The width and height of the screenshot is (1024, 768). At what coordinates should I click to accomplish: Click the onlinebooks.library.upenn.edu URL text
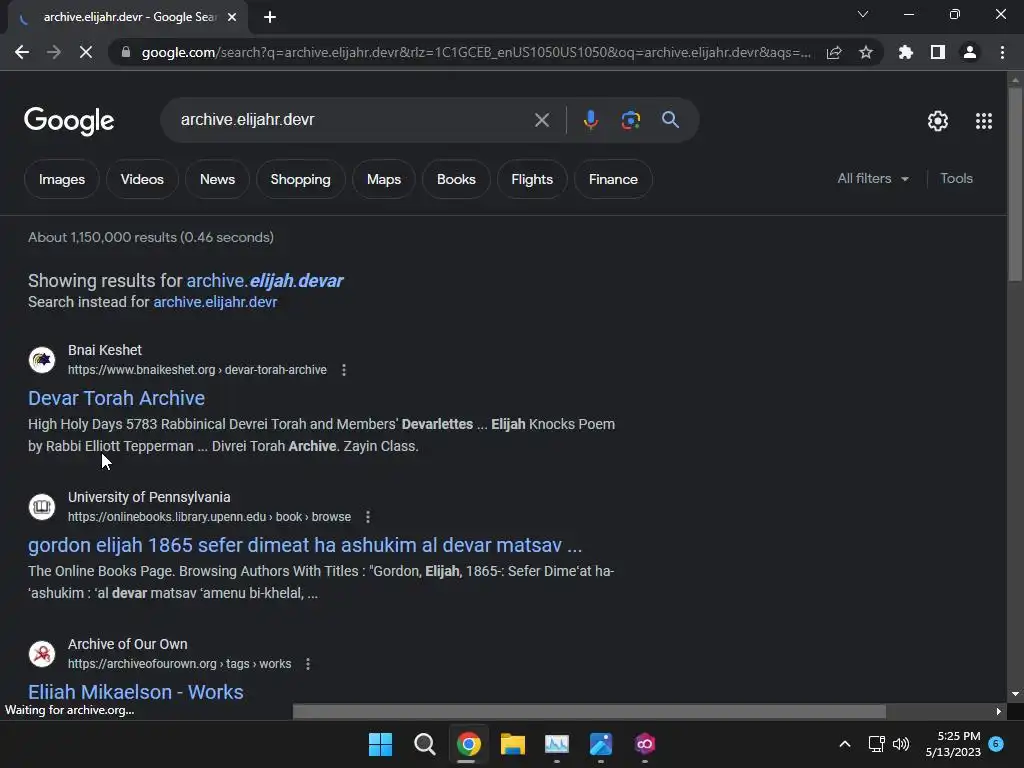tap(210, 517)
